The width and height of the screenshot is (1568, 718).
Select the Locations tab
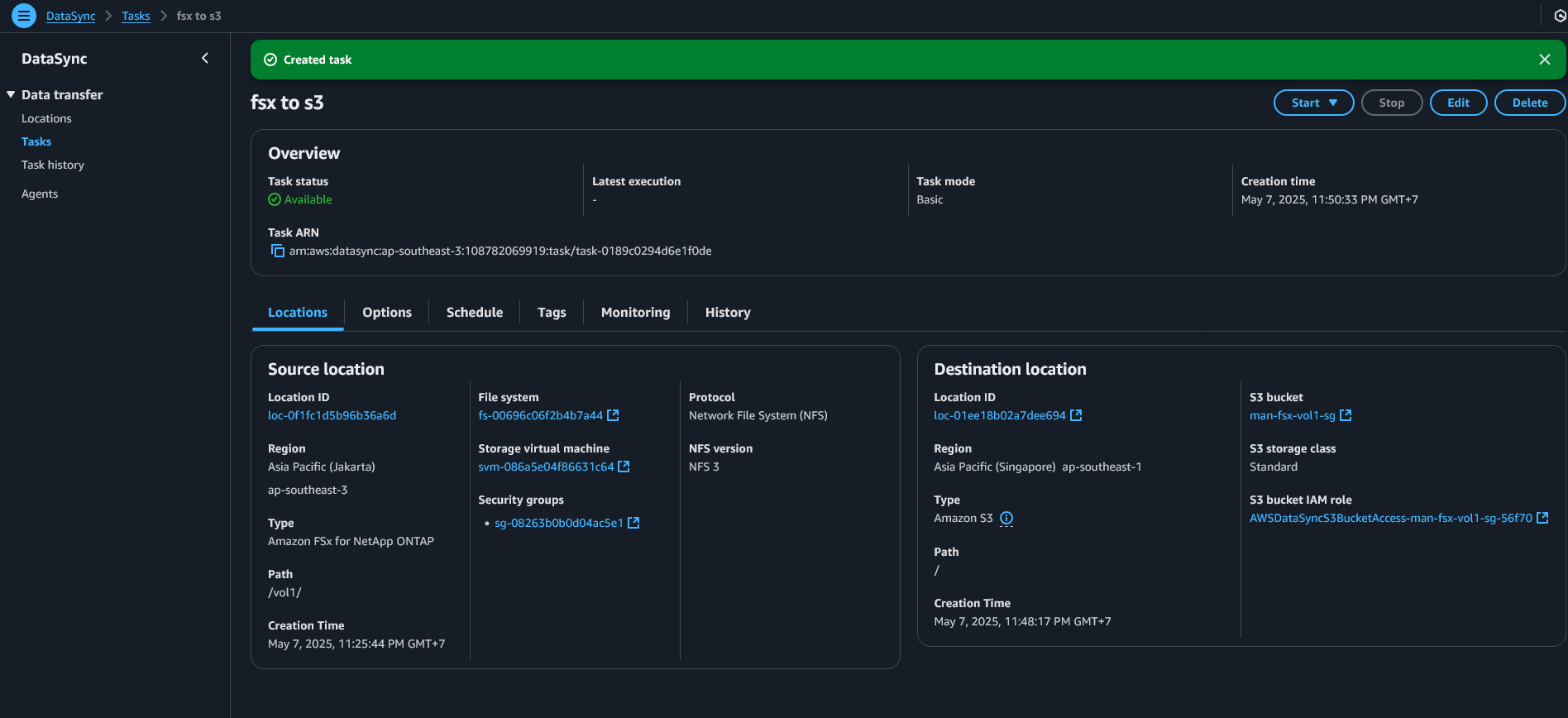click(x=298, y=312)
